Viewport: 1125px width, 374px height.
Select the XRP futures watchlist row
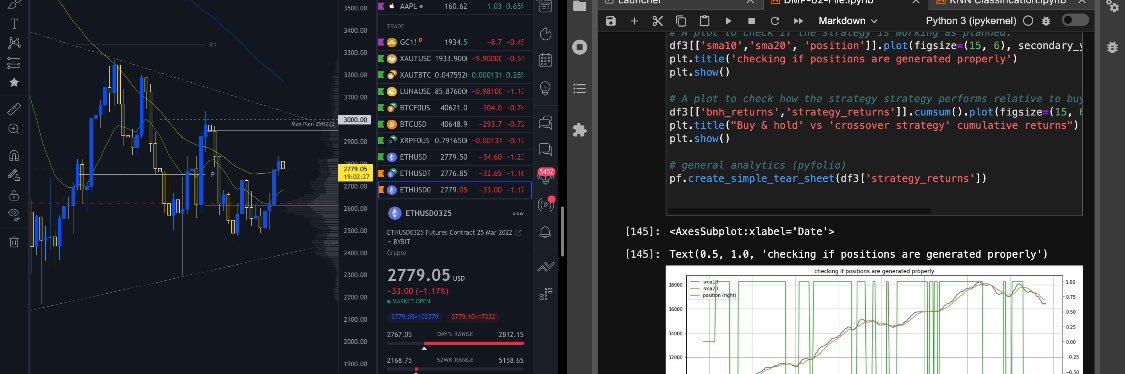454,141
